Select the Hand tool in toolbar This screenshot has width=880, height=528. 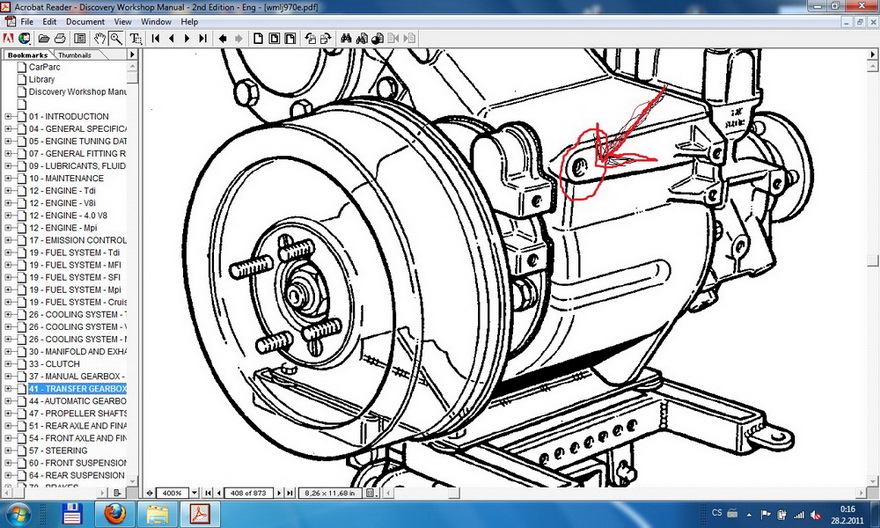pos(100,39)
